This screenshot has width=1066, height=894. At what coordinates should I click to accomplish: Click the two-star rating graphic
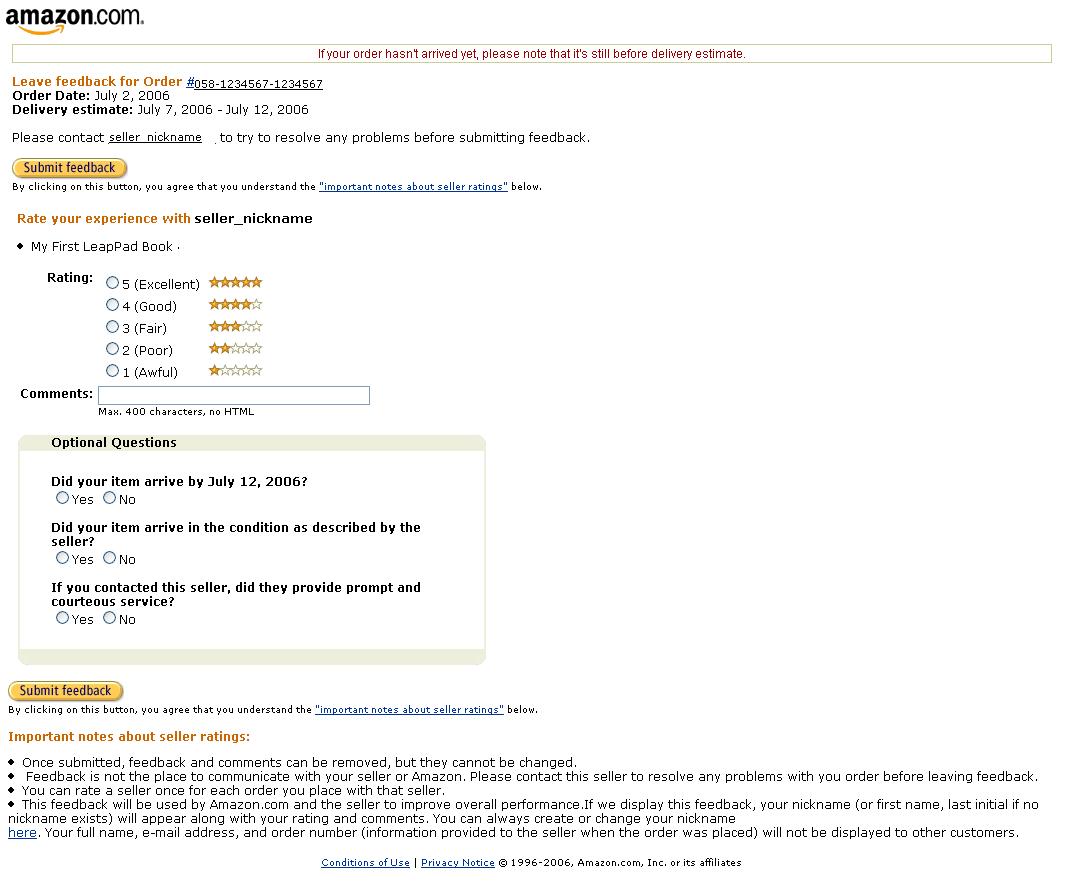(x=235, y=349)
